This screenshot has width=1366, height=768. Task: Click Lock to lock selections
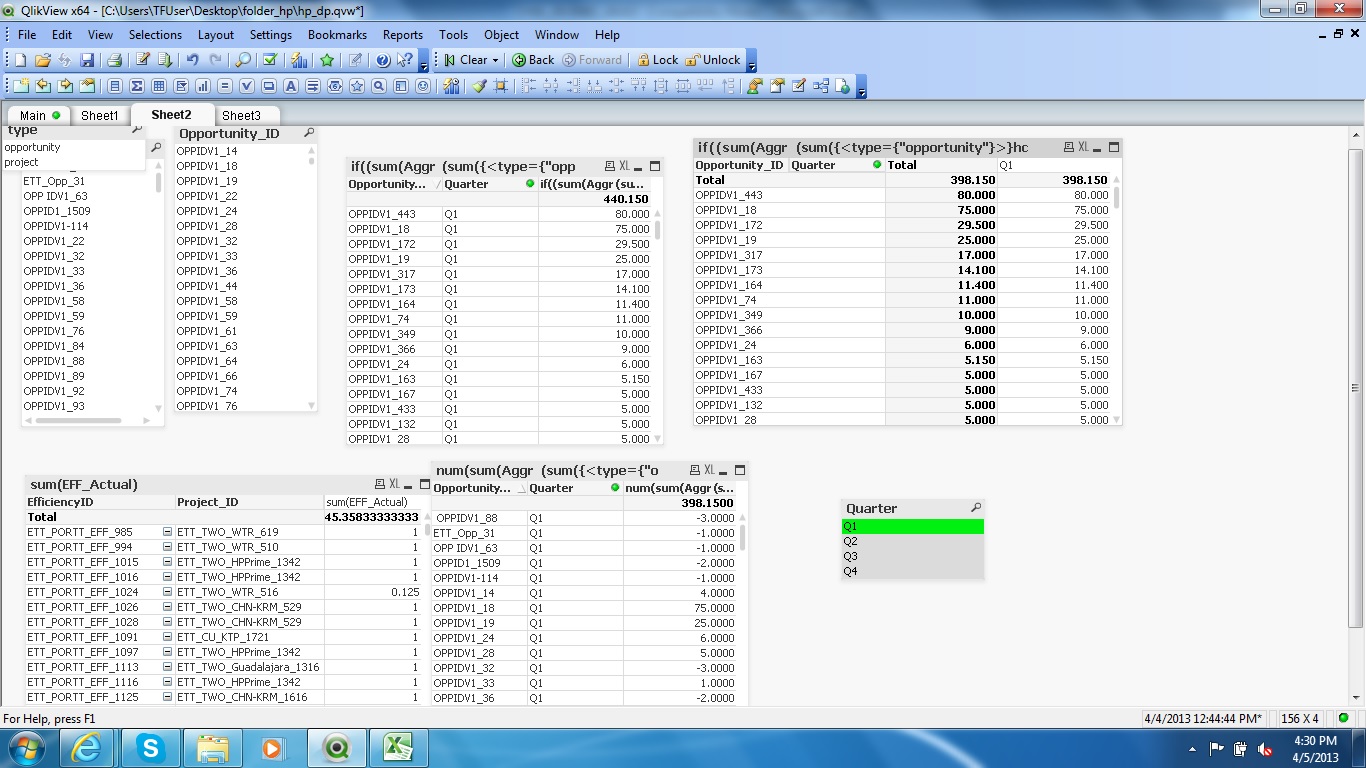point(658,60)
